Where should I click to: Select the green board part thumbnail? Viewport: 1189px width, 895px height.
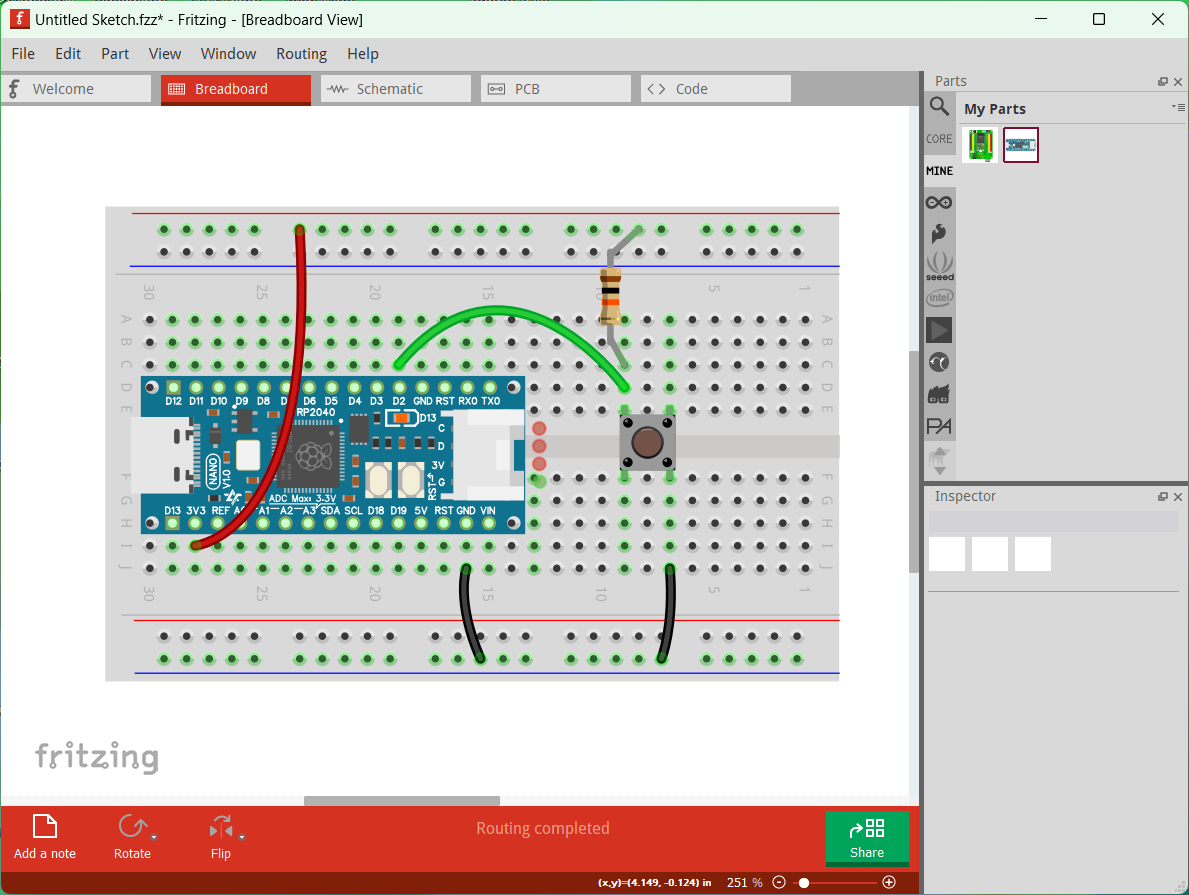tap(980, 144)
